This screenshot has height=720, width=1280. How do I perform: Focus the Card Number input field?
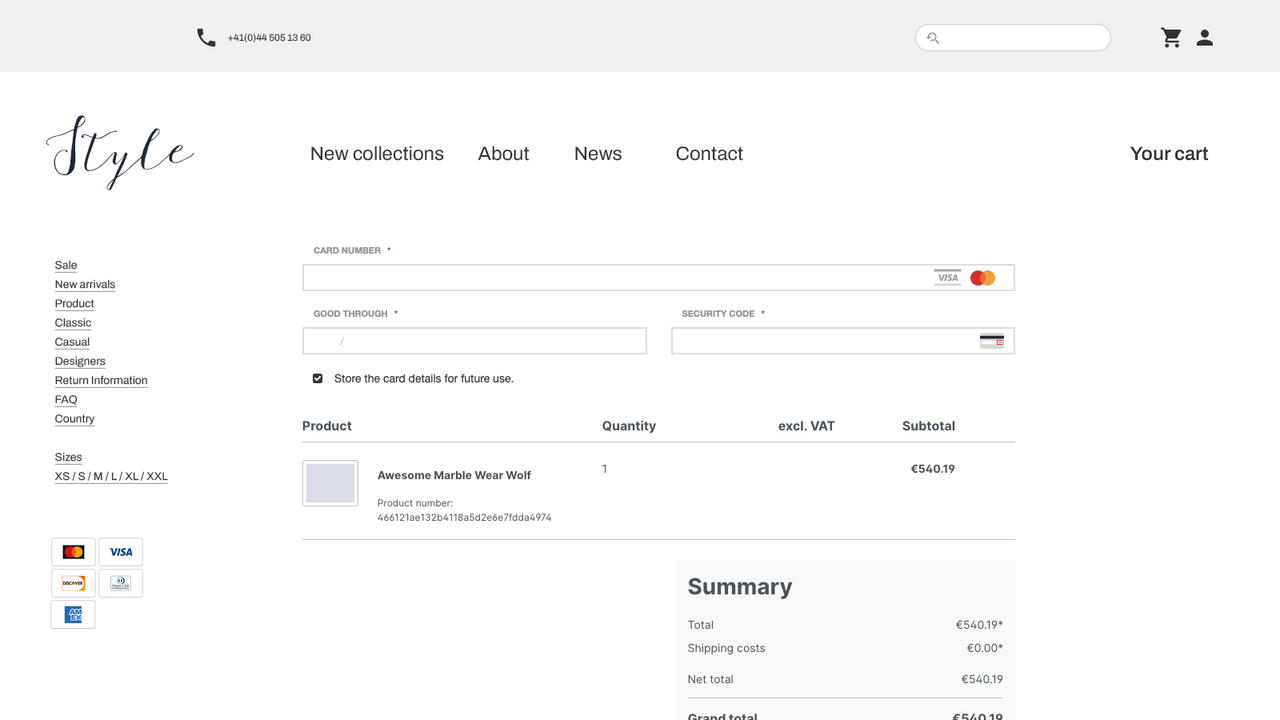click(x=658, y=278)
